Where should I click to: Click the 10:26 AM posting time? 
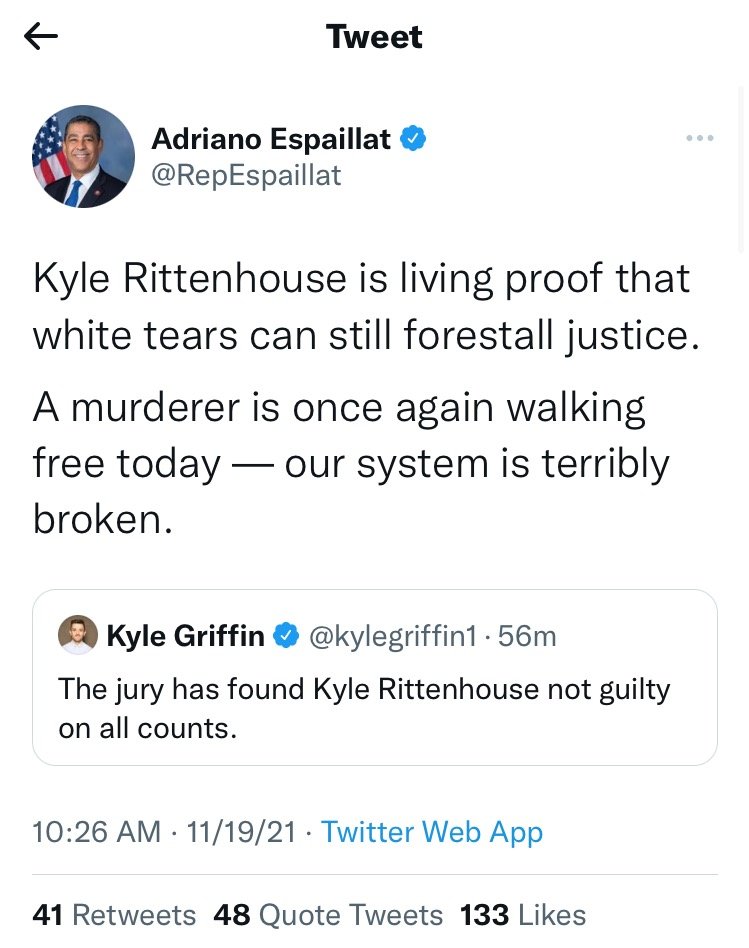click(96, 832)
